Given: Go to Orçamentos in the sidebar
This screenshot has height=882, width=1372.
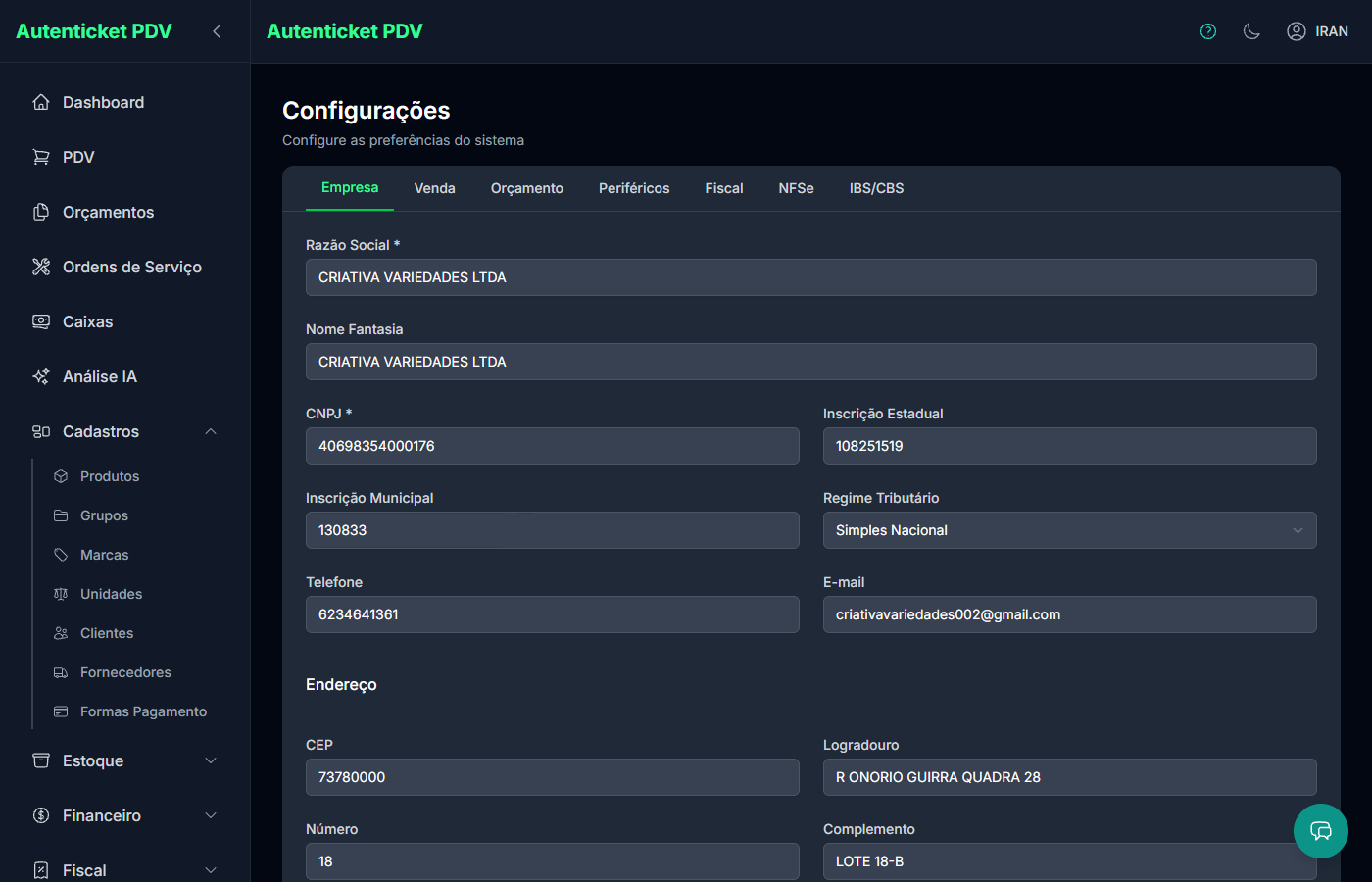Looking at the screenshot, I should pyautogui.click(x=108, y=211).
